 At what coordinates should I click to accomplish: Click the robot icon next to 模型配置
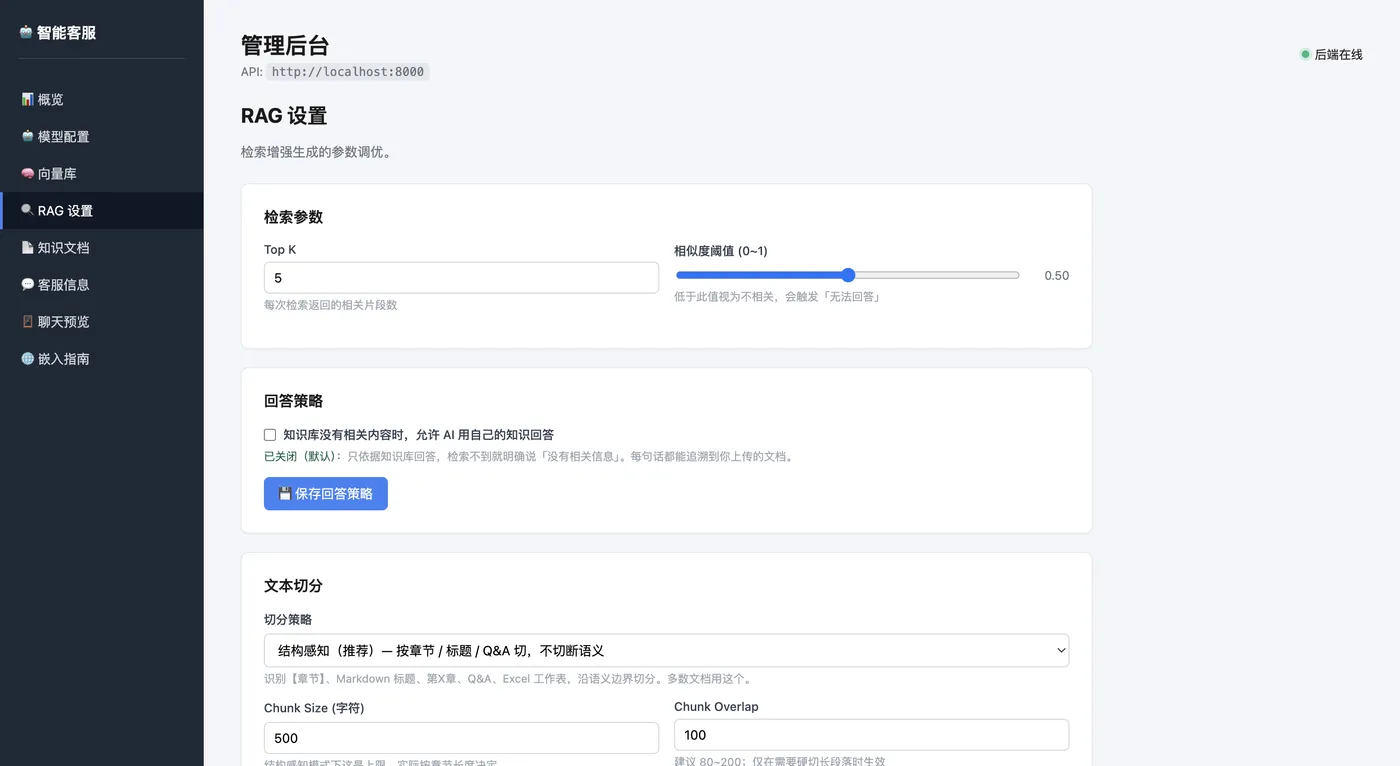click(x=27, y=136)
